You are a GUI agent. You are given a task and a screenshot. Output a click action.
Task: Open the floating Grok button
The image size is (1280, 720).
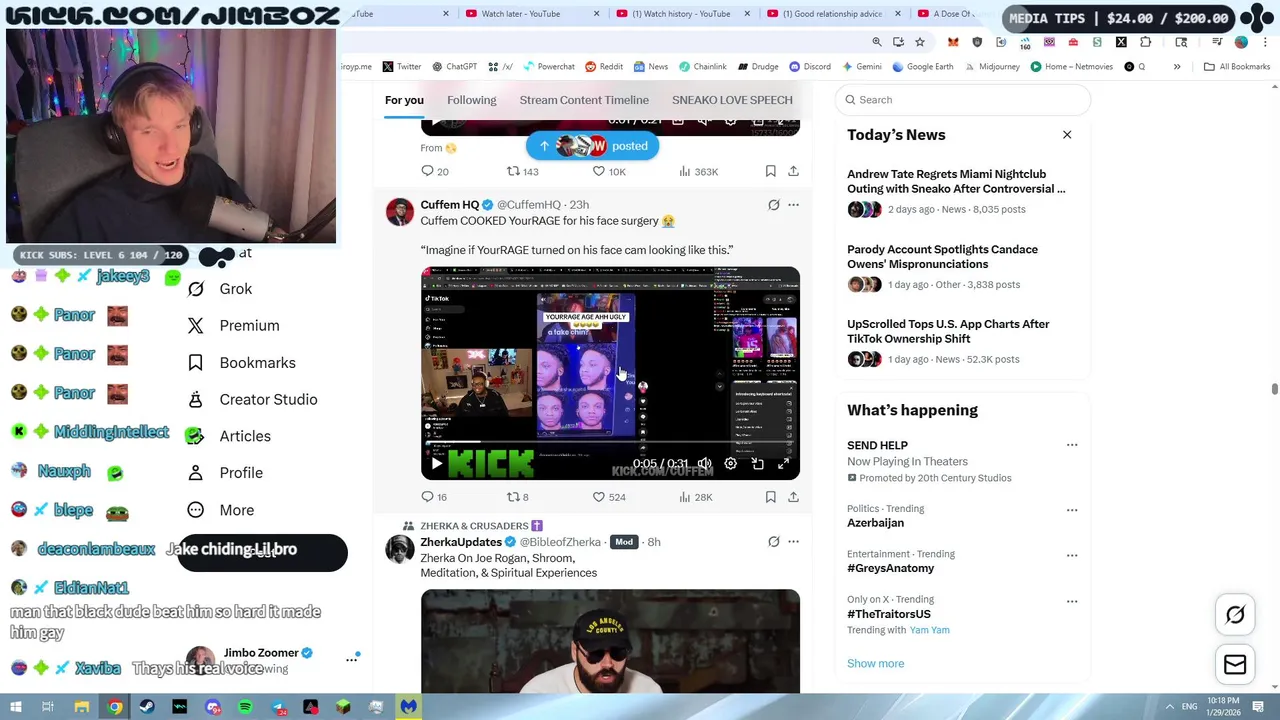(1235, 616)
